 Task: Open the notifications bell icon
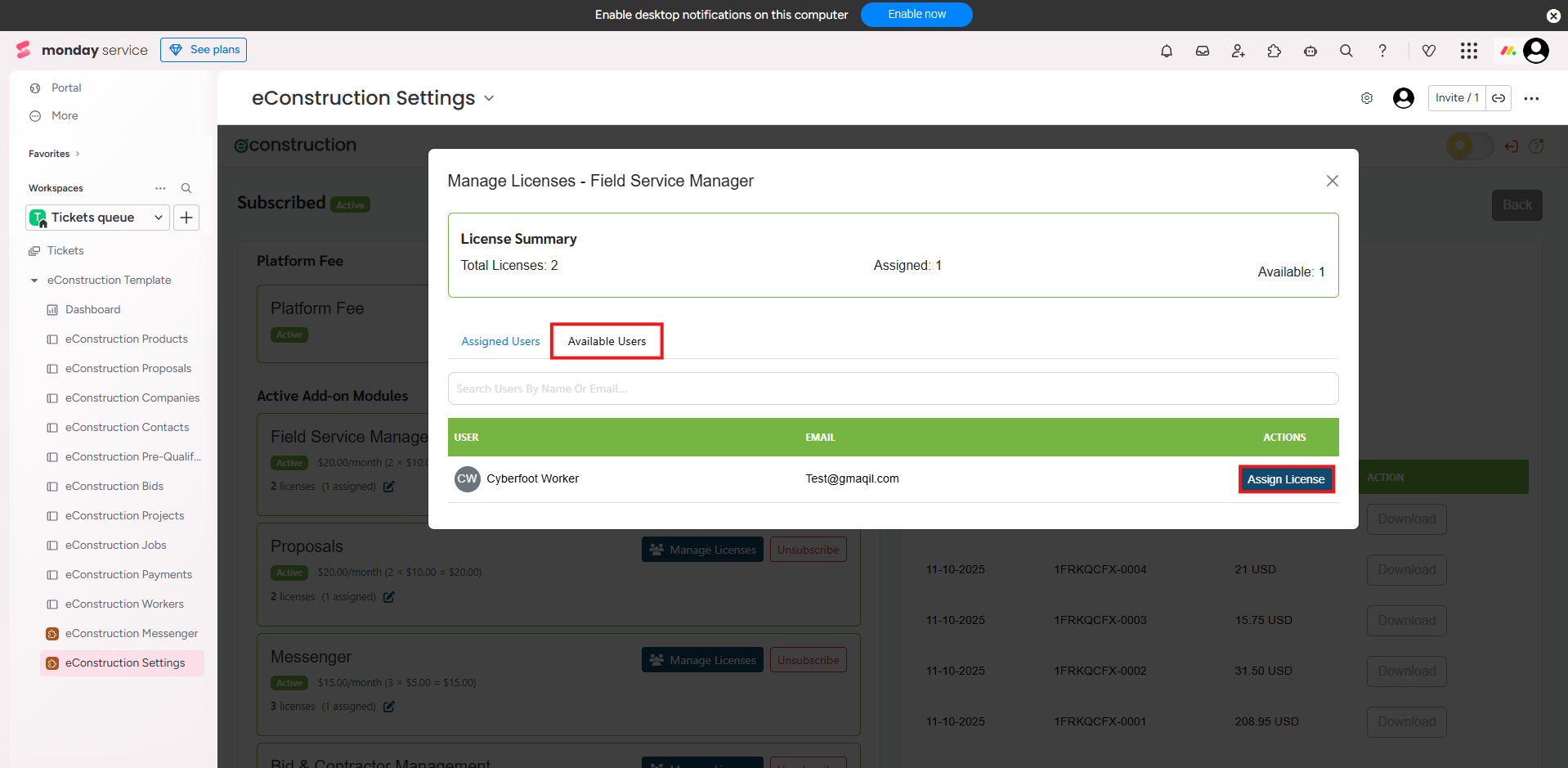[x=1167, y=51]
